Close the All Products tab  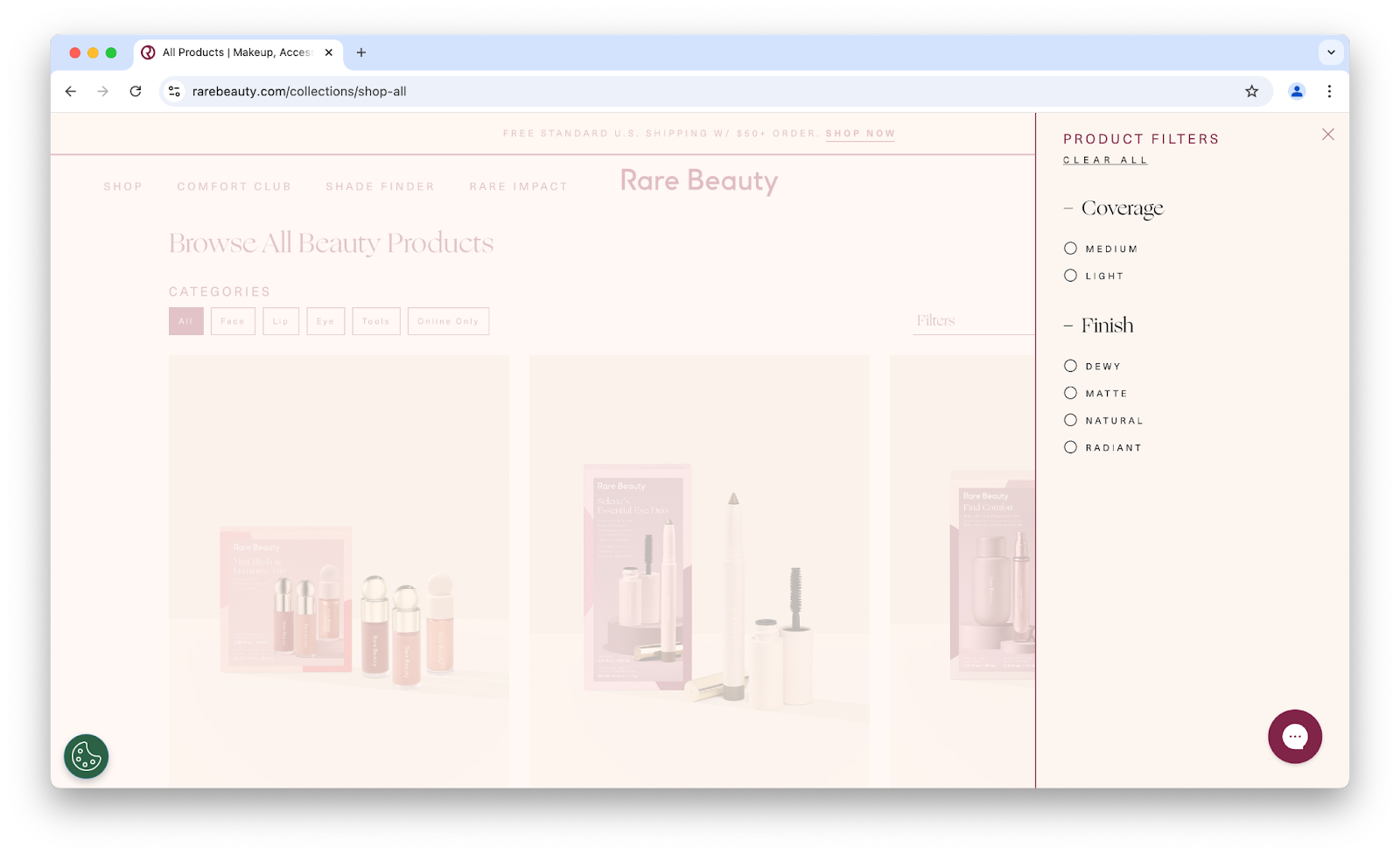329,53
